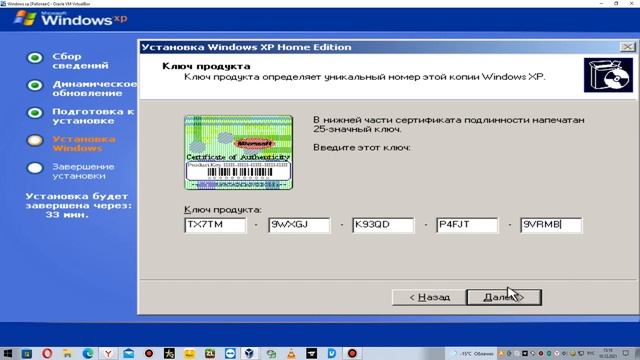Click the green tile icon beside Start
The height and width of the screenshot is (360, 640).
click(x=27, y=353)
